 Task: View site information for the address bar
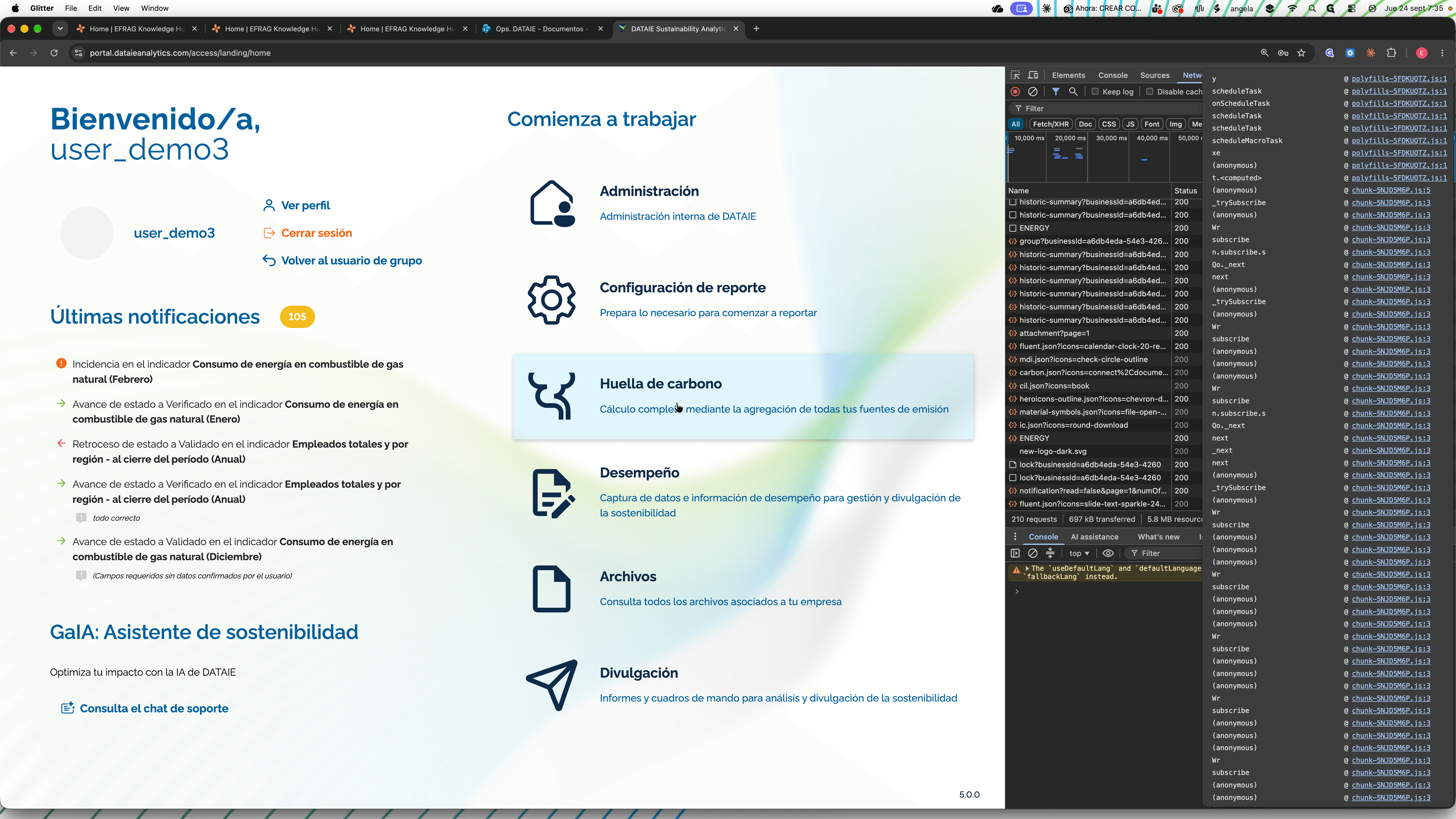pos(78,53)
